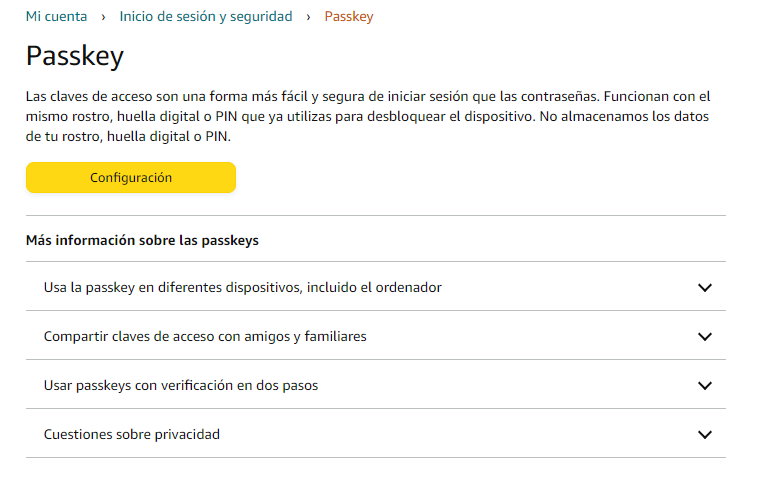Image resolution: width=758 pixels, height=480 pixels.
Task: Expand the chevron for Usa la passkey en diferentes dispositivos
Action: pyautogui.click(x=705, y=288)
